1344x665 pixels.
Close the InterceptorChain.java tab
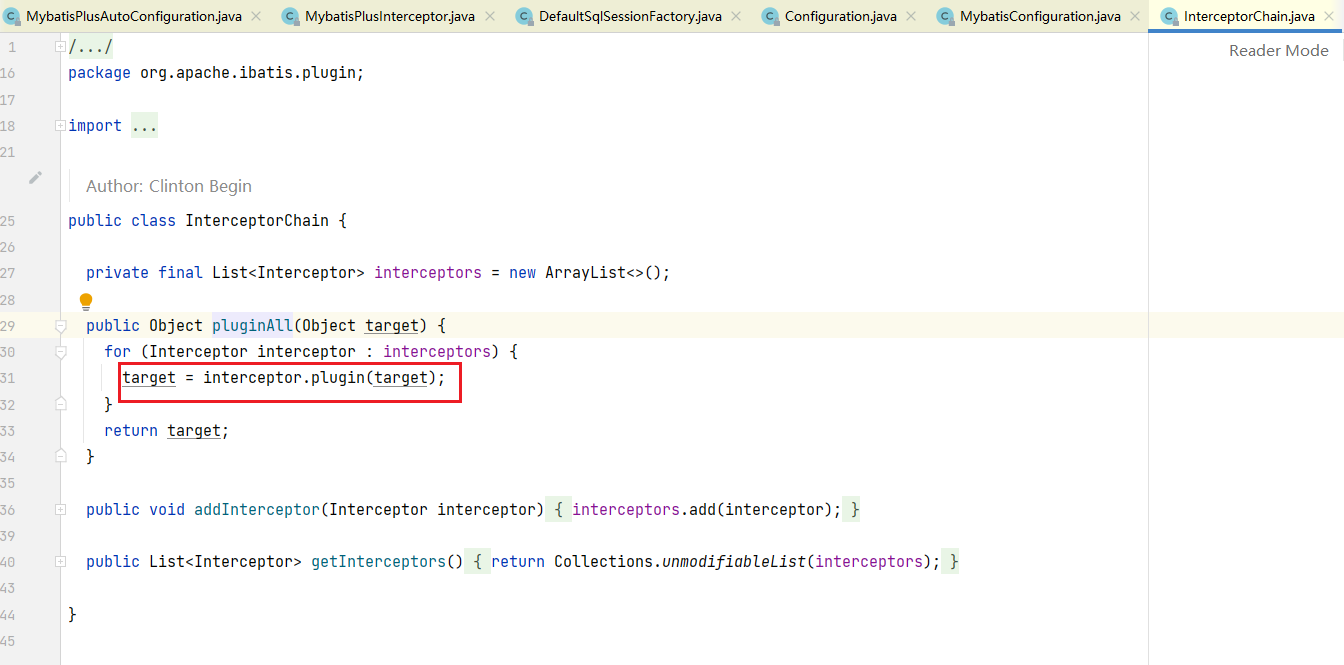[x=1329, y=16]
